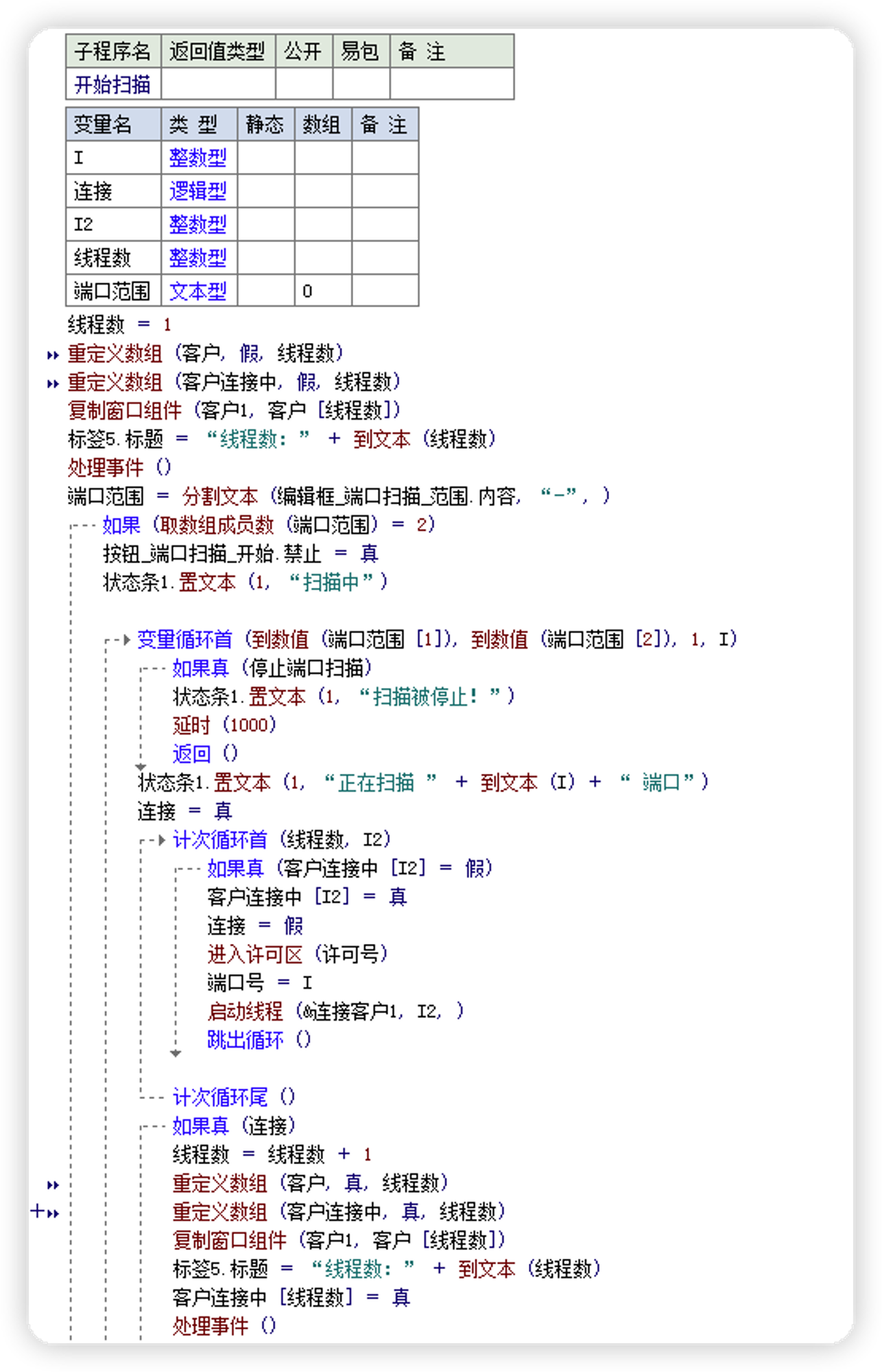Click the 进入许可区 (许可号) line

tap(298, 954)
